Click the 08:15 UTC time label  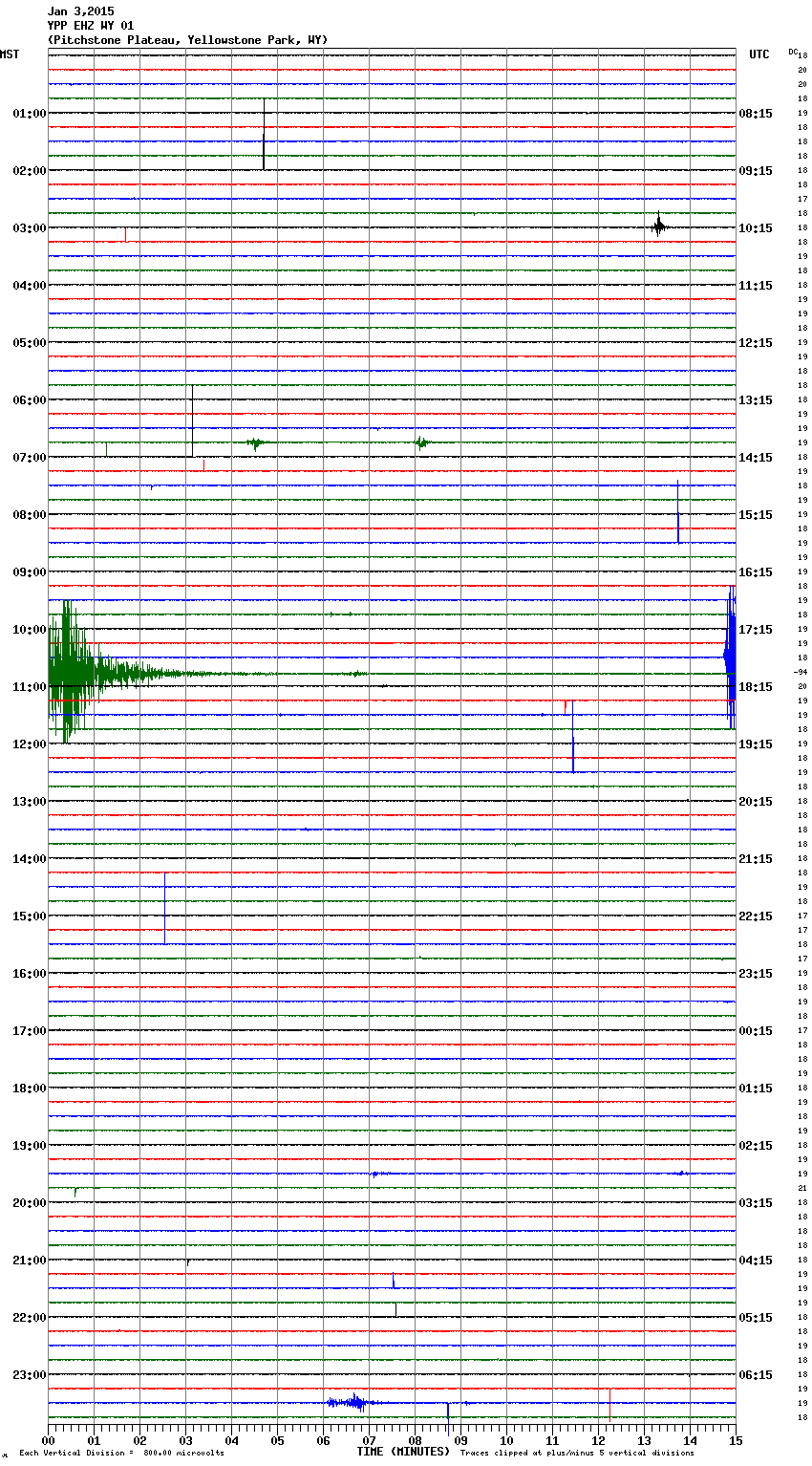pos(756,114)
